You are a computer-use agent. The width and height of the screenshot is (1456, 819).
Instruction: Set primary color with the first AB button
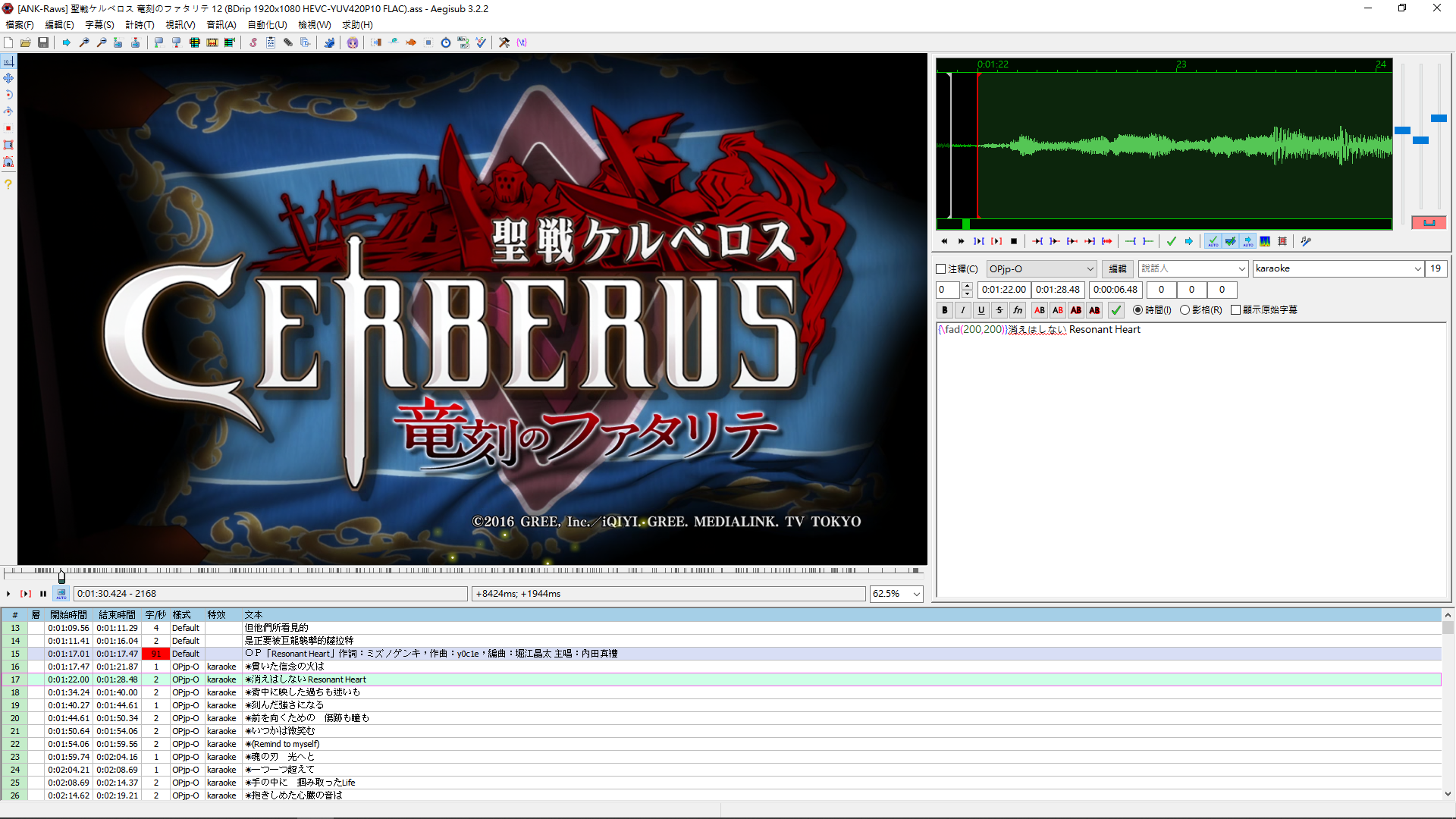pos(1040,309)
